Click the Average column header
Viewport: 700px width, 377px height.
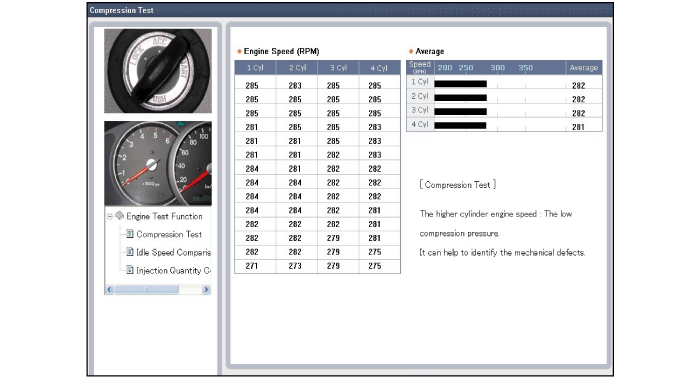pos(583,68)
